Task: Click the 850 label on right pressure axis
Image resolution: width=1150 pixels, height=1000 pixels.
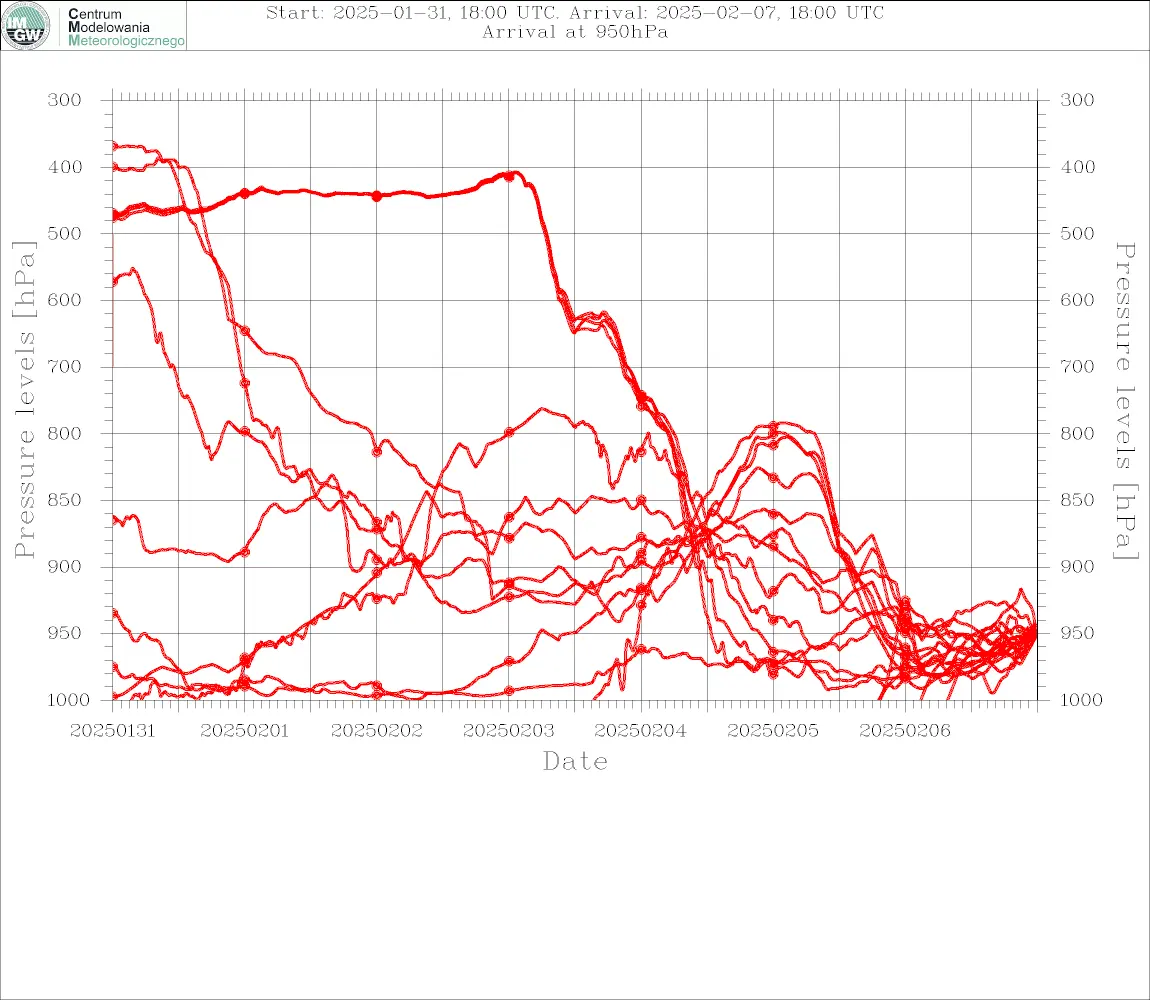Action: (1077, 500)
